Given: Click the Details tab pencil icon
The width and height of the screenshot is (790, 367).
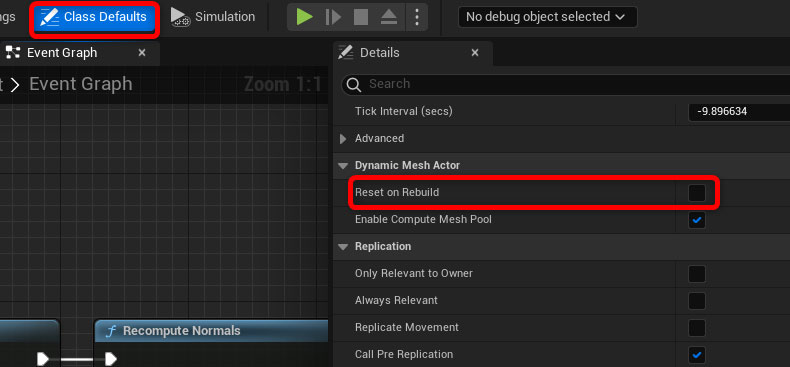Looking at the screenshot, I should [345, 52].
